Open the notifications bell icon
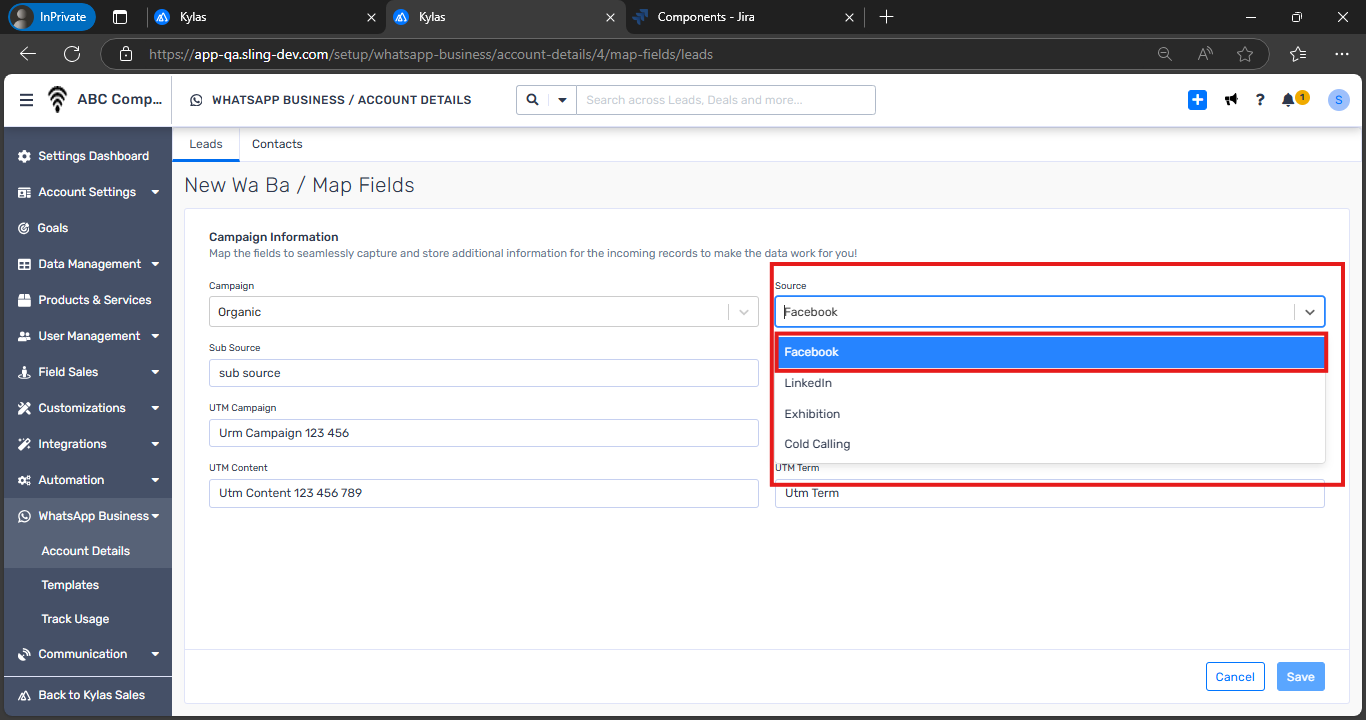 [x=1288, y=100]
